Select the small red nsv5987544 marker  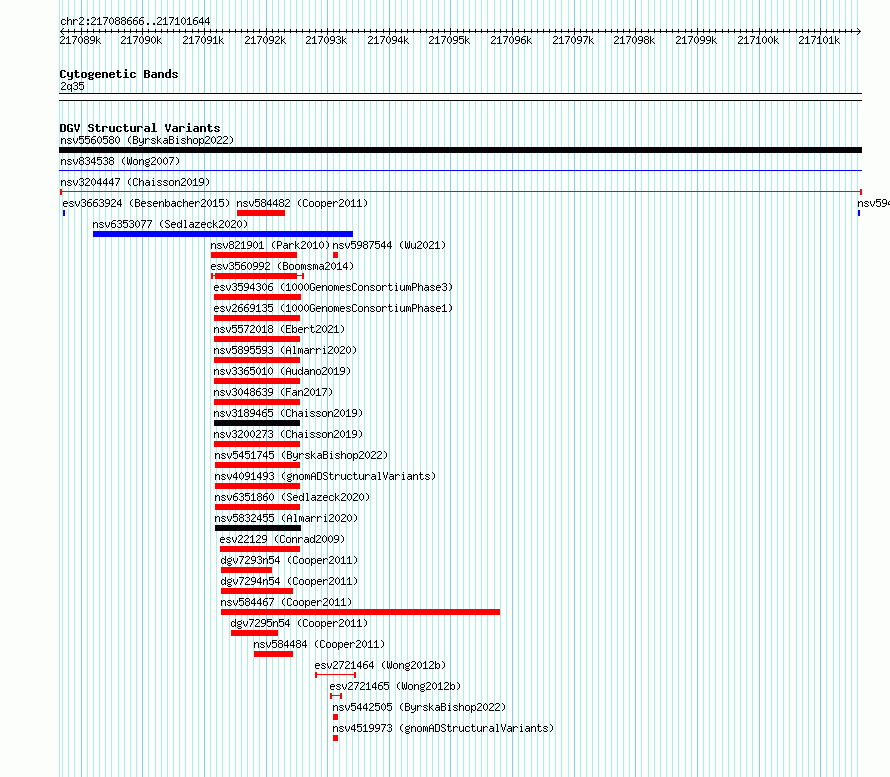click(335, 255)
